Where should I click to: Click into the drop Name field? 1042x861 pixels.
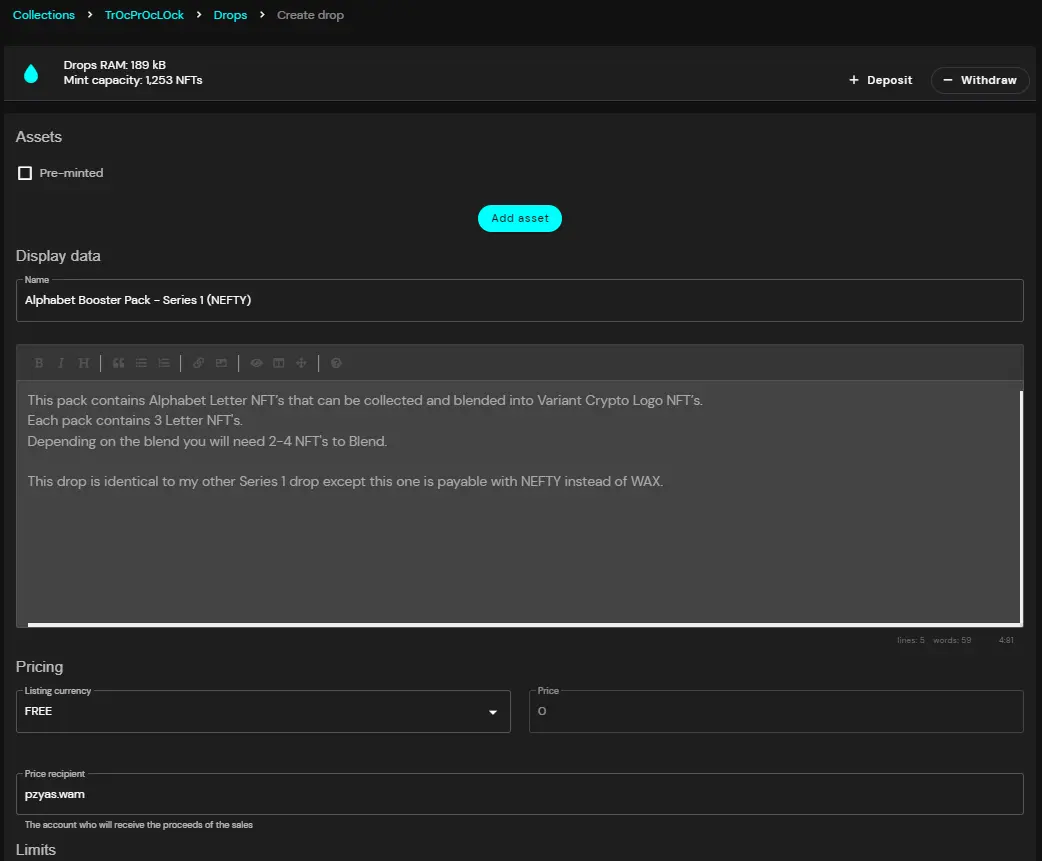[x=520, y=300]
